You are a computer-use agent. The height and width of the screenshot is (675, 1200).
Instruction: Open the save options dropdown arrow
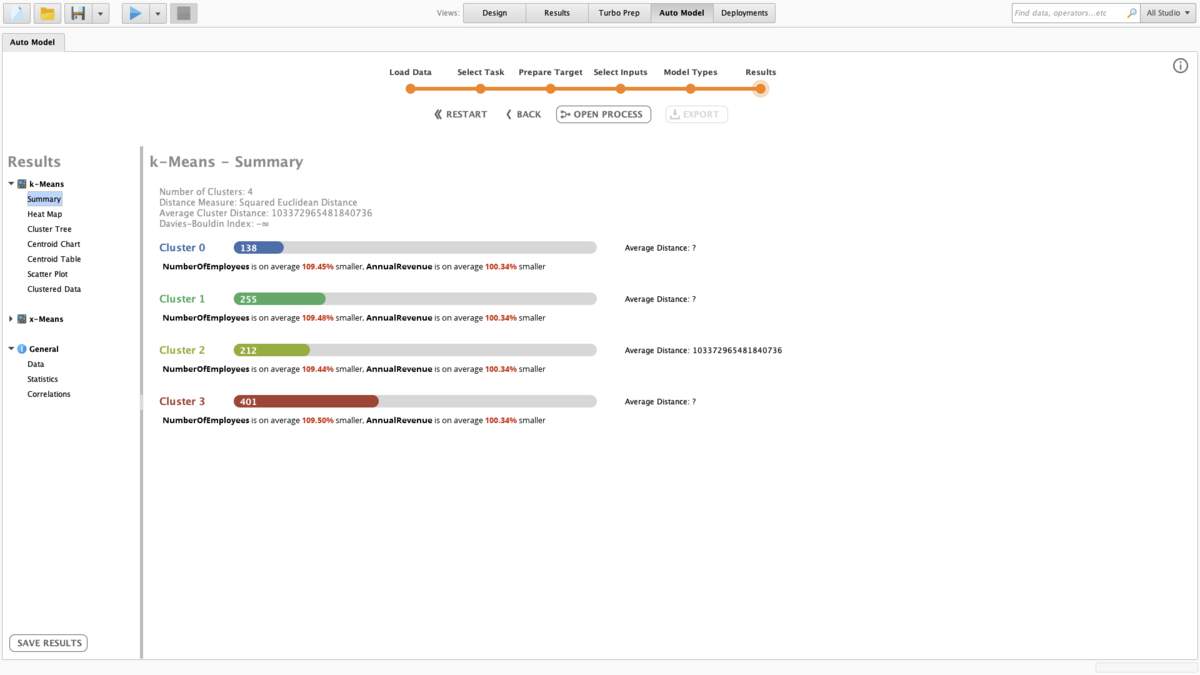[x=100, y=13]
